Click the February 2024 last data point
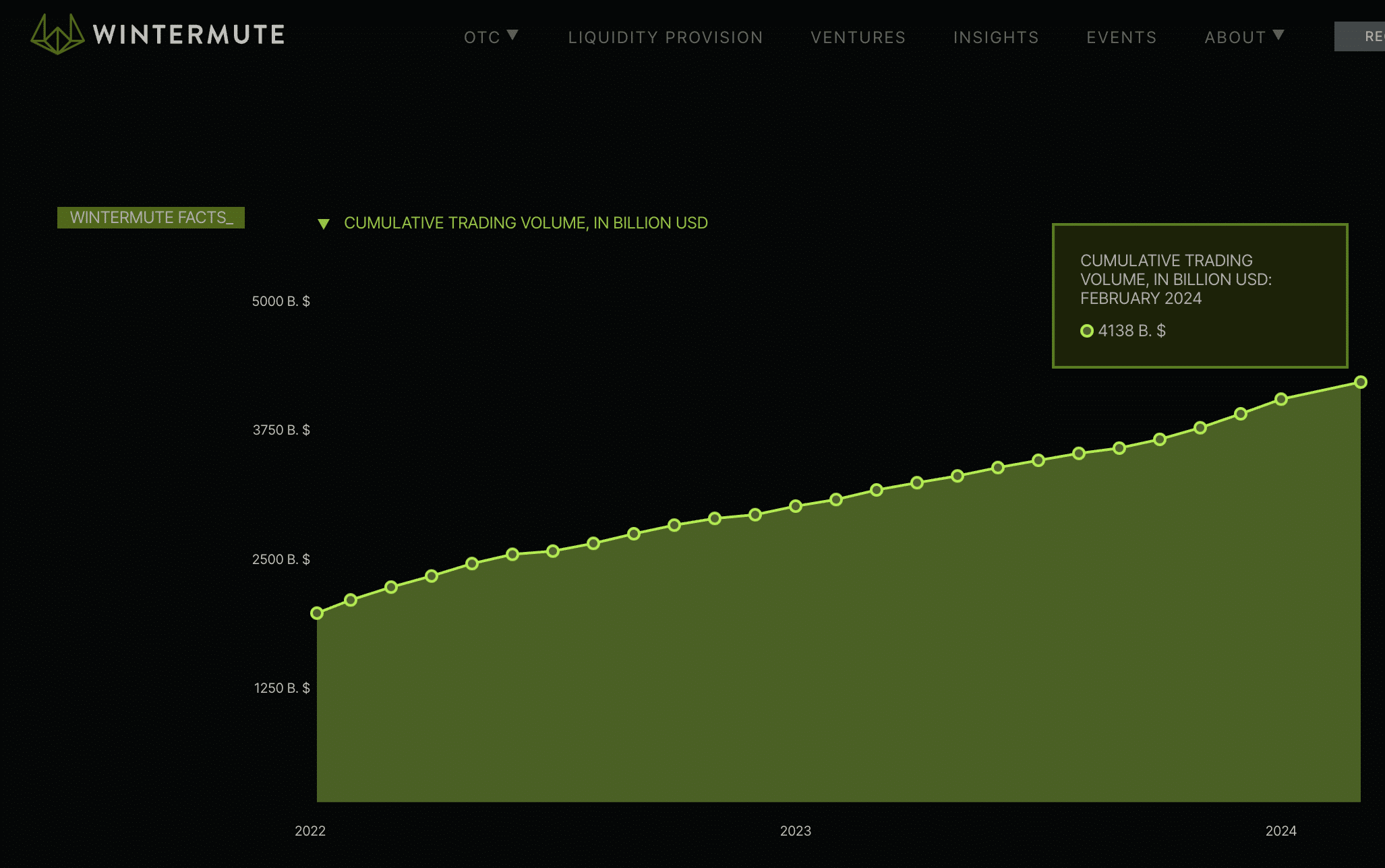 1361,382
